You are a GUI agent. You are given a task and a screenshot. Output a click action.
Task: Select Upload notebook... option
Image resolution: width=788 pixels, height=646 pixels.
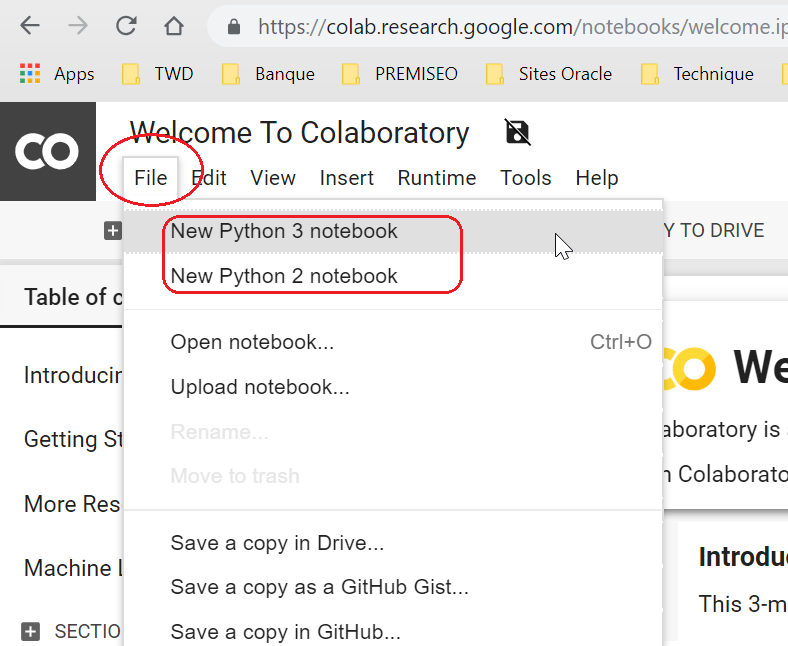[260, 387]
